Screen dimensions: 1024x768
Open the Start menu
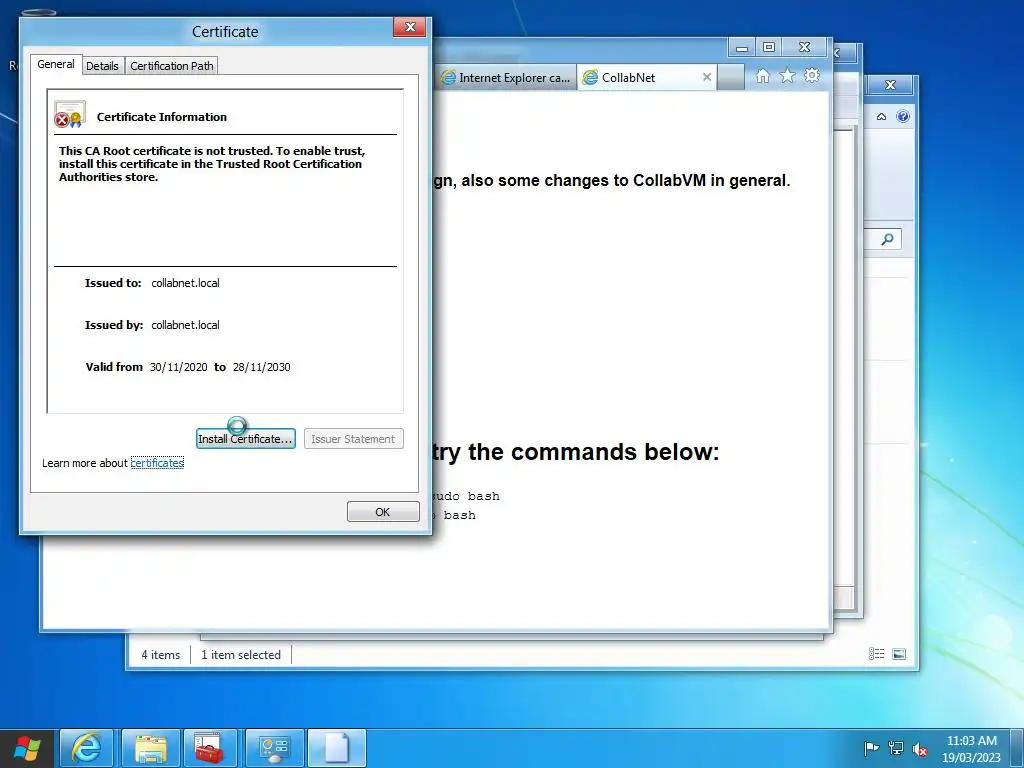coord(27,748)
